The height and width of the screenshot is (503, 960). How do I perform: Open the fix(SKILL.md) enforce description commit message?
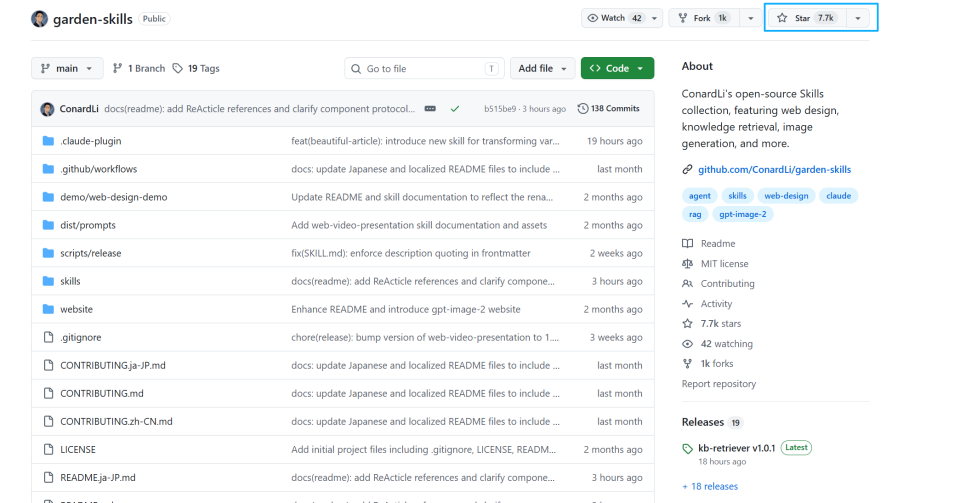click(x=411, y=253)
